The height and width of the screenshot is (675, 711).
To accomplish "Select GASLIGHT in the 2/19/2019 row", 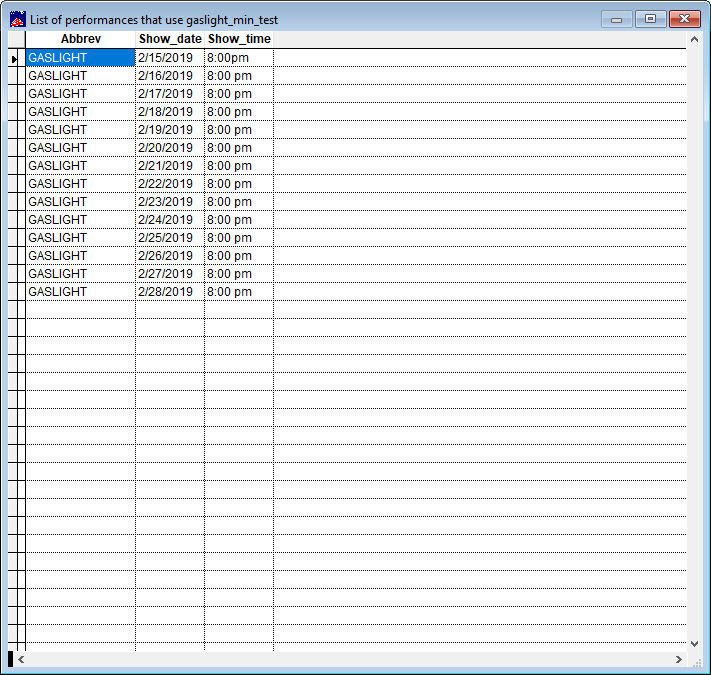I will [x=81, y=130].
